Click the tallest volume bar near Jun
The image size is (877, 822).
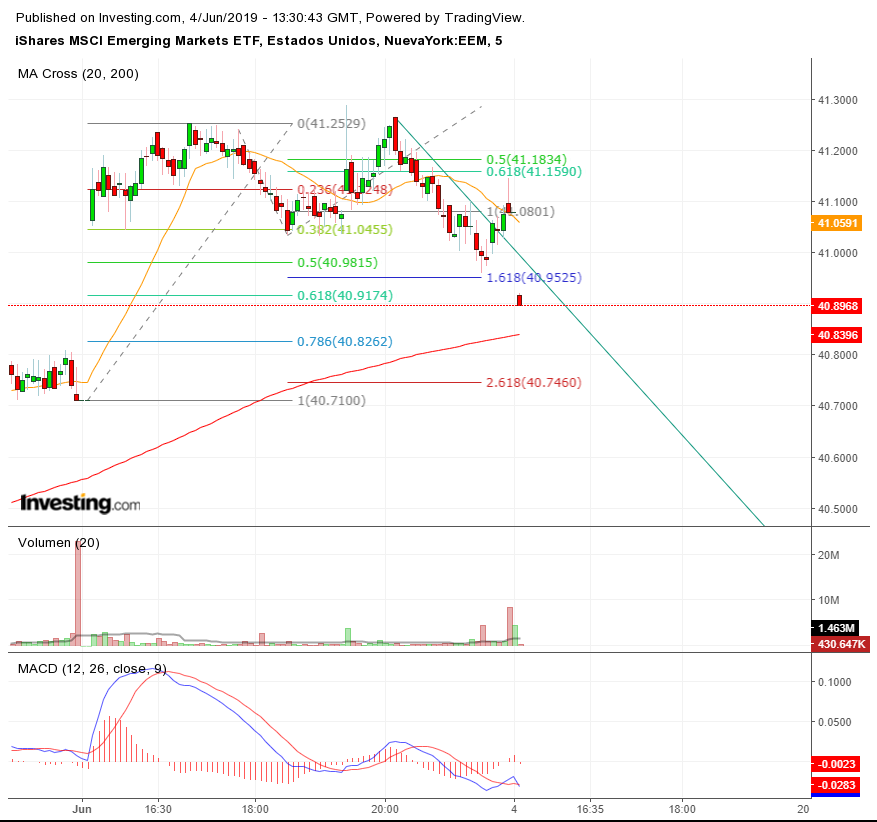[78, 593]
